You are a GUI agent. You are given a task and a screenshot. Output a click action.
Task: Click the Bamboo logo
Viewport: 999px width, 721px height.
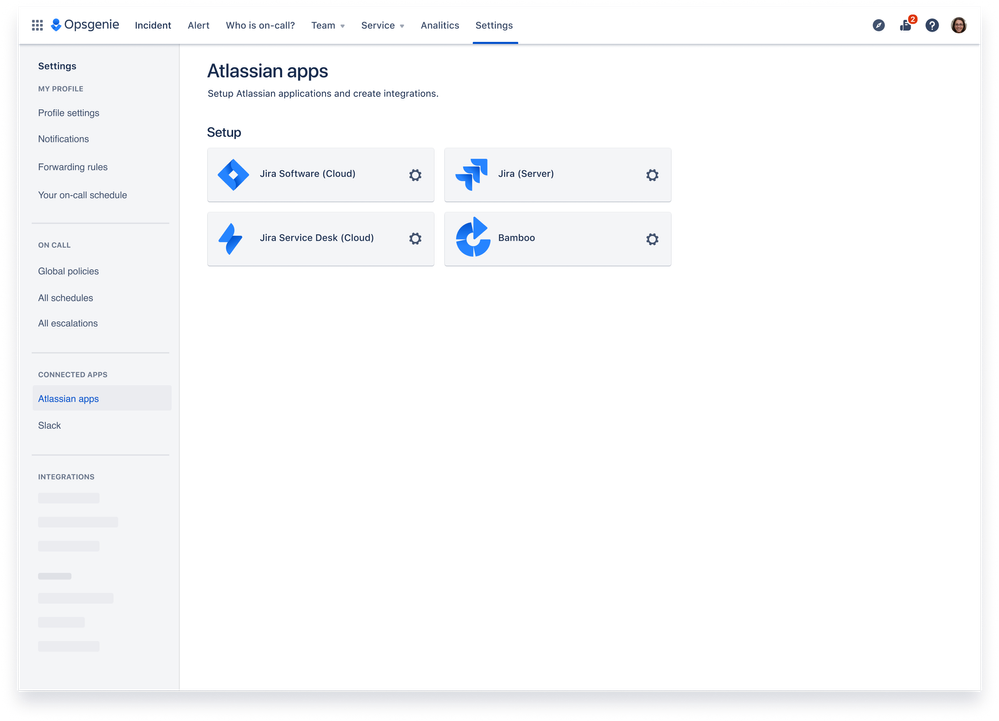click(473, 237)
